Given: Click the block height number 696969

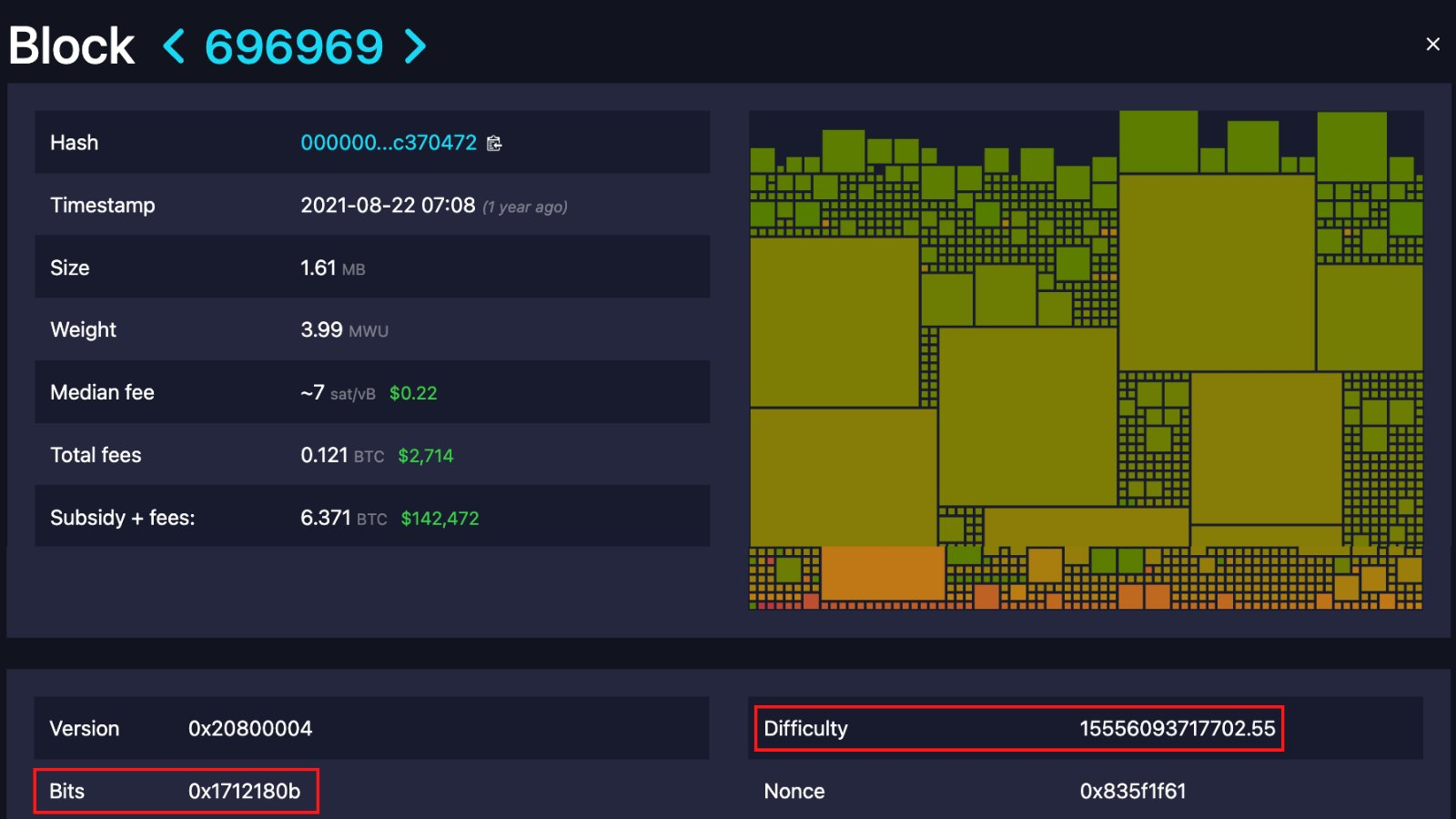Looking at the screenshot, I should pos(294,47).
